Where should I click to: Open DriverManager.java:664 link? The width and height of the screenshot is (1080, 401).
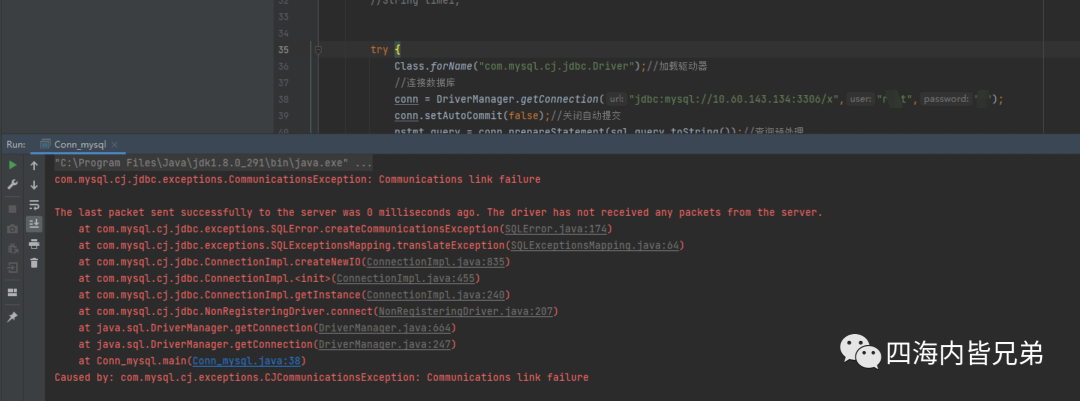point(386,328)
